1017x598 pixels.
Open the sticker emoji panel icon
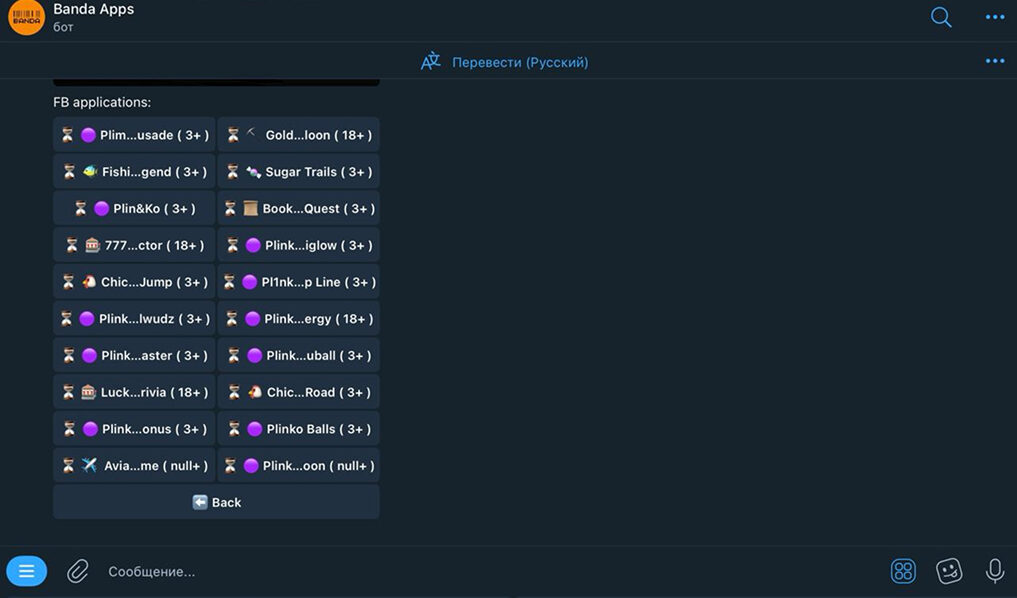(949, 571)
